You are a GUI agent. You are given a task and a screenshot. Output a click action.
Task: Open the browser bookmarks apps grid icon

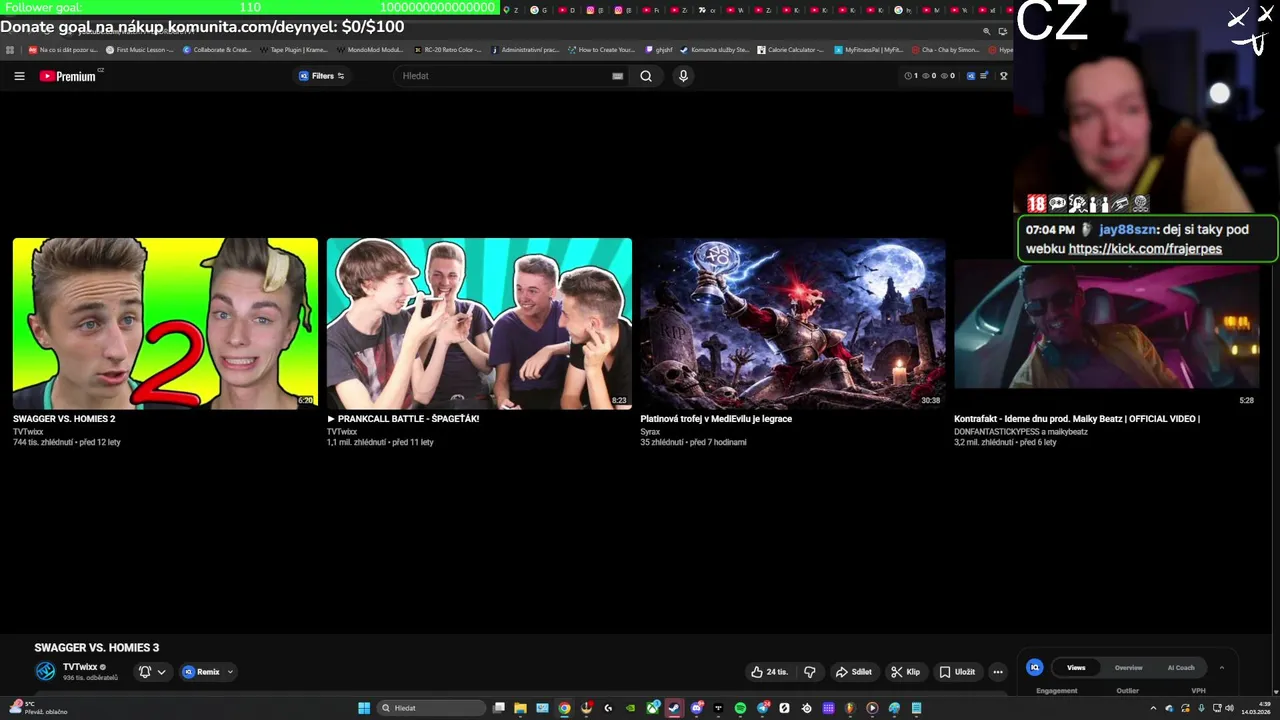click(10, 49)
